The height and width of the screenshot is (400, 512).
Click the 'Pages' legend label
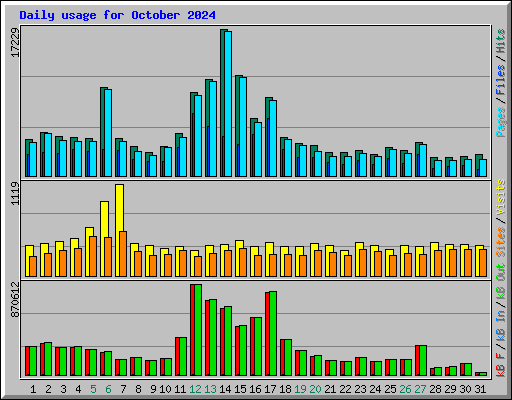(501, 122)
